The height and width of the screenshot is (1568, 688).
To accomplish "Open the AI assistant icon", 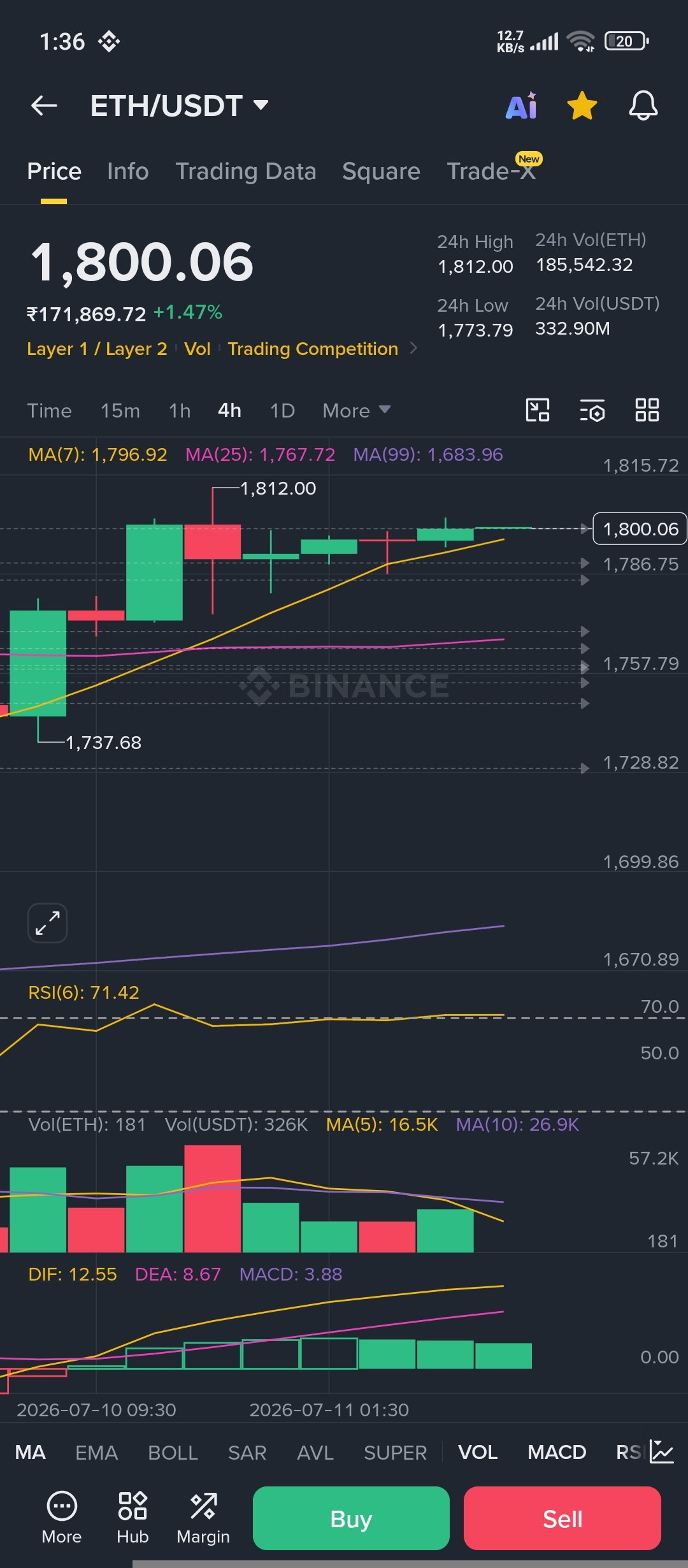I will pyautogui.click(x=522, y=106).
